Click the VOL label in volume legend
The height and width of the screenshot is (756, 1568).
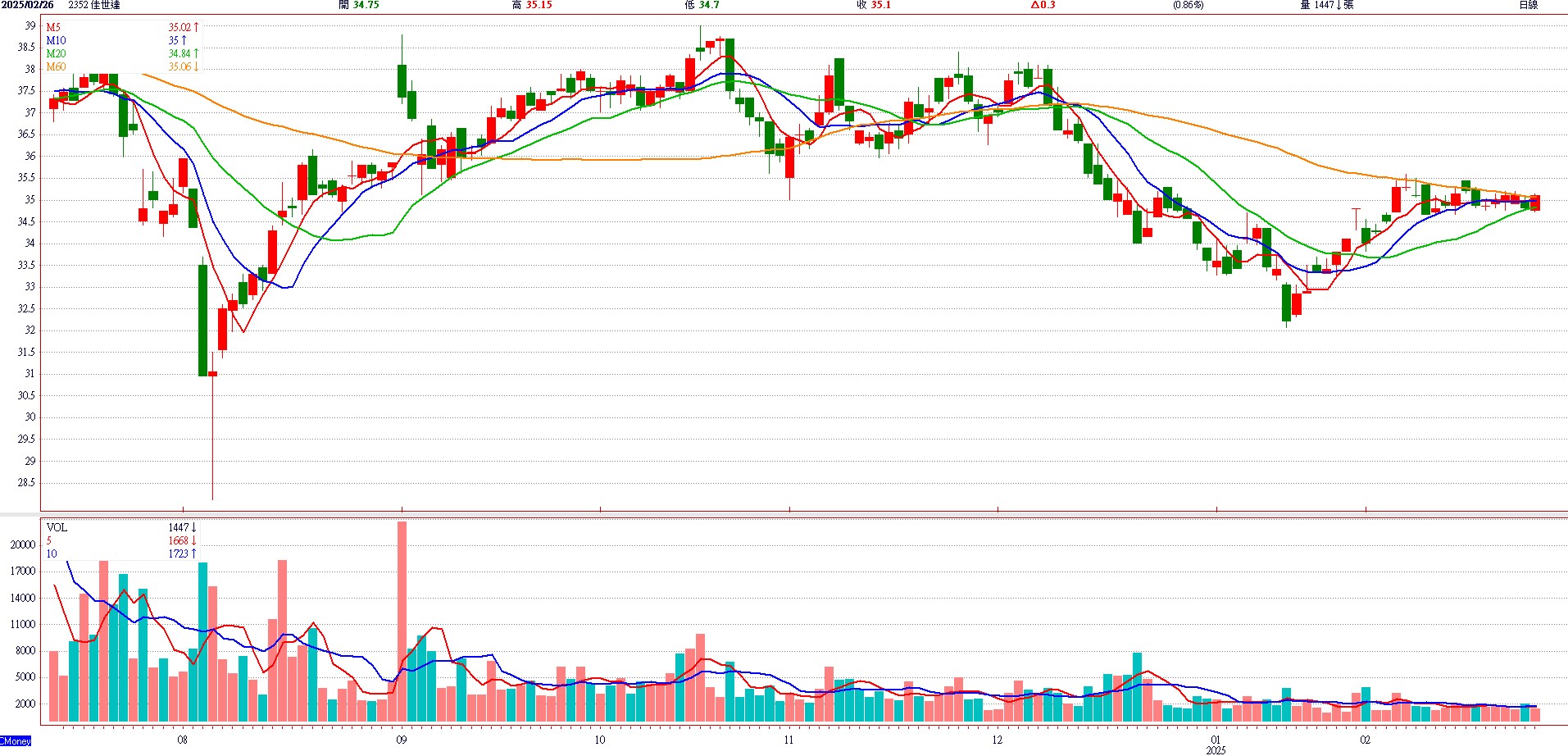(57, 527)
